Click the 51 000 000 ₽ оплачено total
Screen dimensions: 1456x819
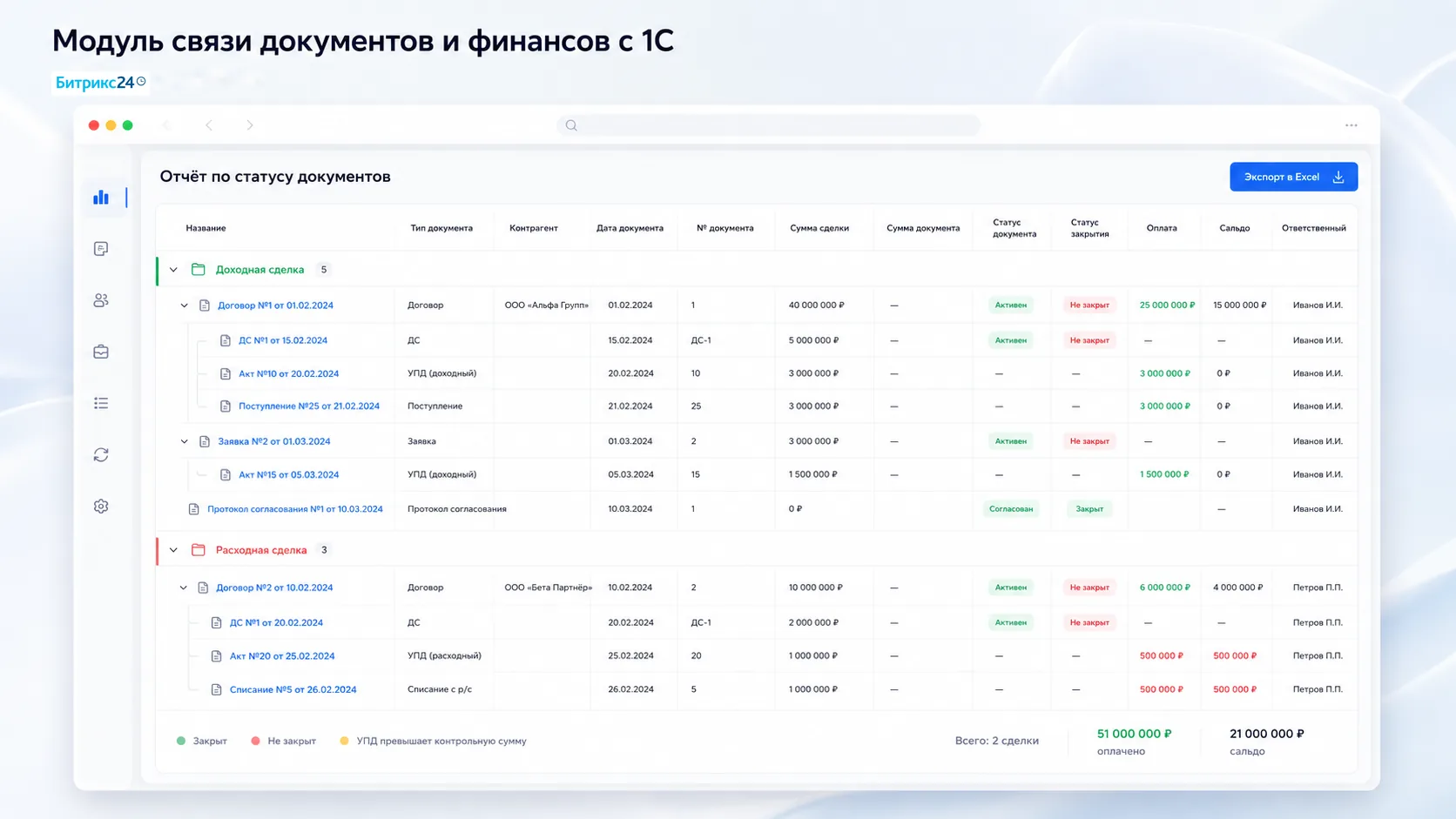1134,734
